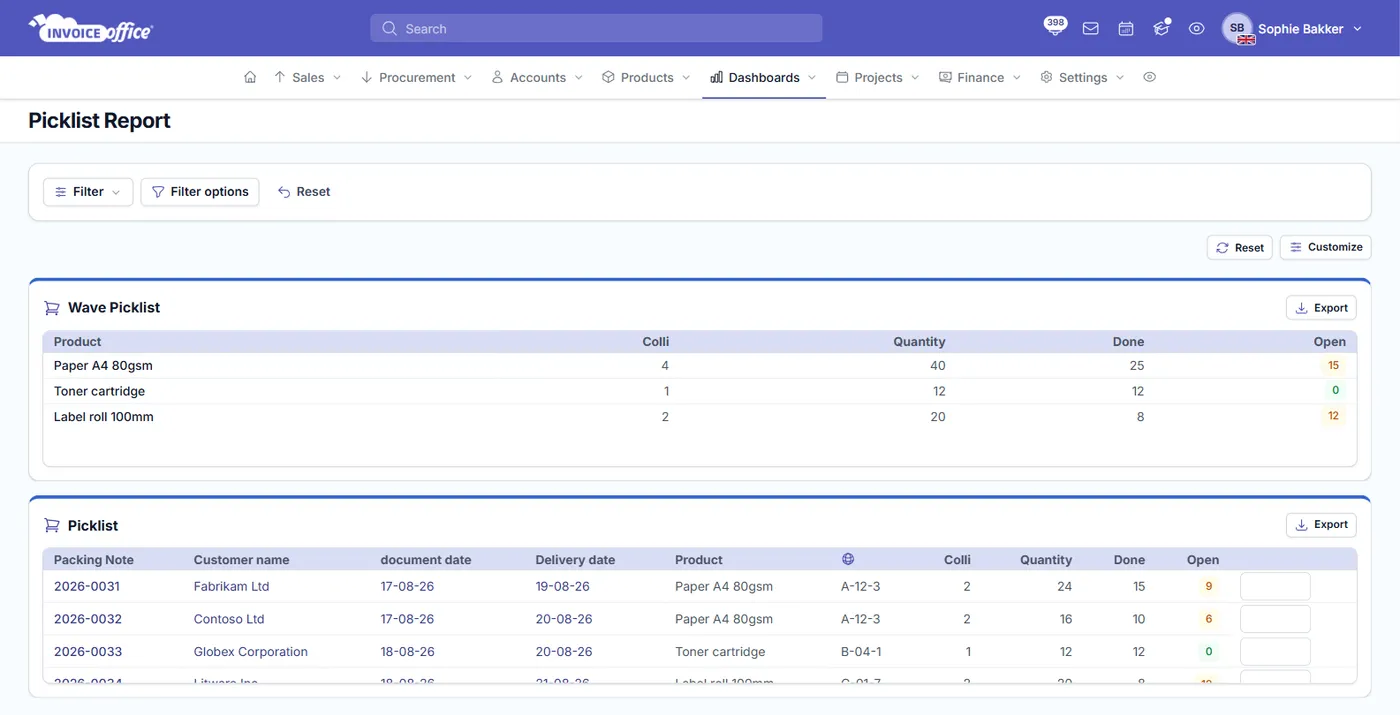Open the Customize dashboard button
The width and height of the screenshot is (1400, 715).
coord(1325,247)
